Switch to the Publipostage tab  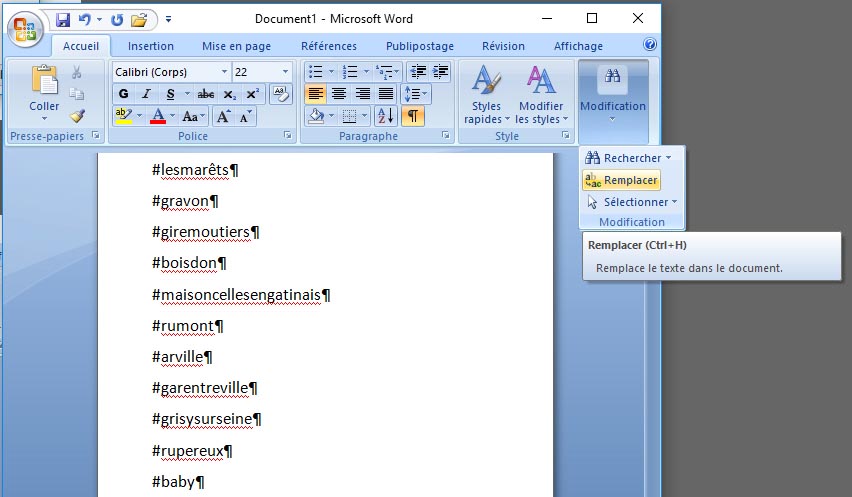[419, 46]
